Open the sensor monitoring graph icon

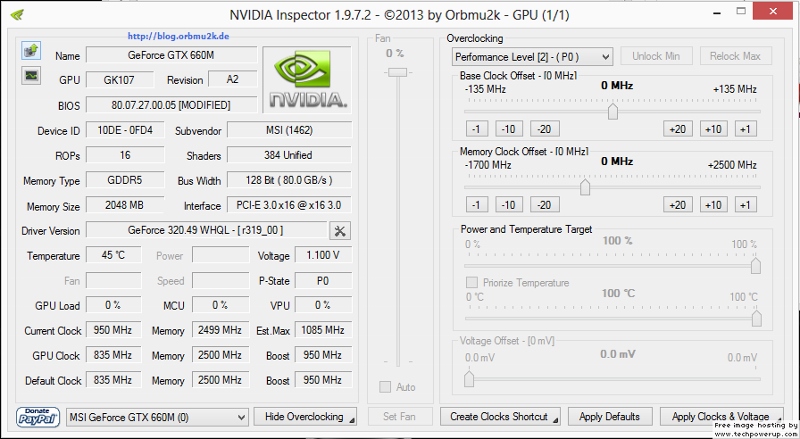[x=31, y=76]
